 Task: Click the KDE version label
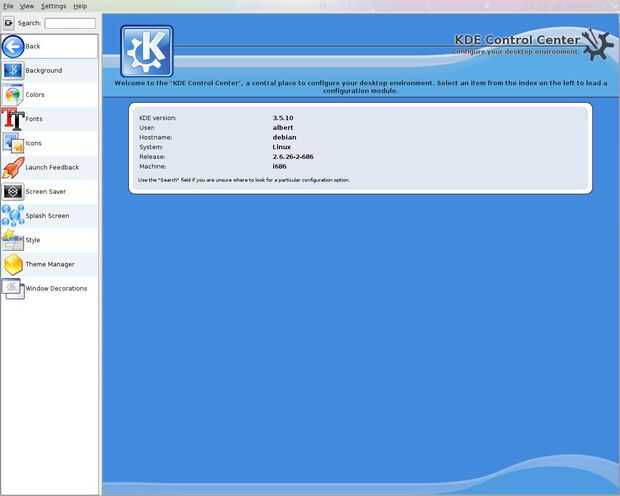tap(157, 118)
